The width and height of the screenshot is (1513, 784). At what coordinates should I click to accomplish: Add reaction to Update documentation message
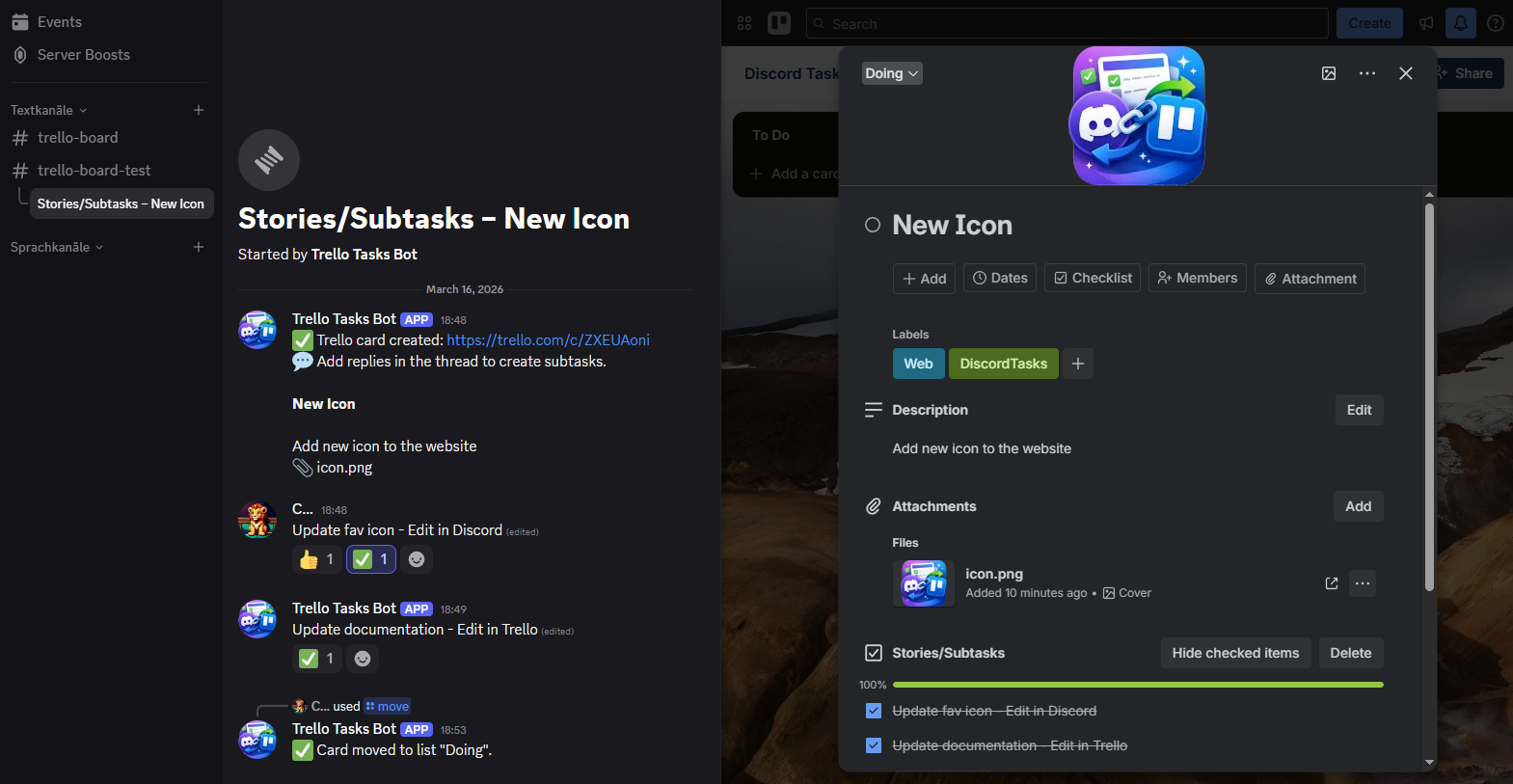pyautogui.click(x=363, y=659)
